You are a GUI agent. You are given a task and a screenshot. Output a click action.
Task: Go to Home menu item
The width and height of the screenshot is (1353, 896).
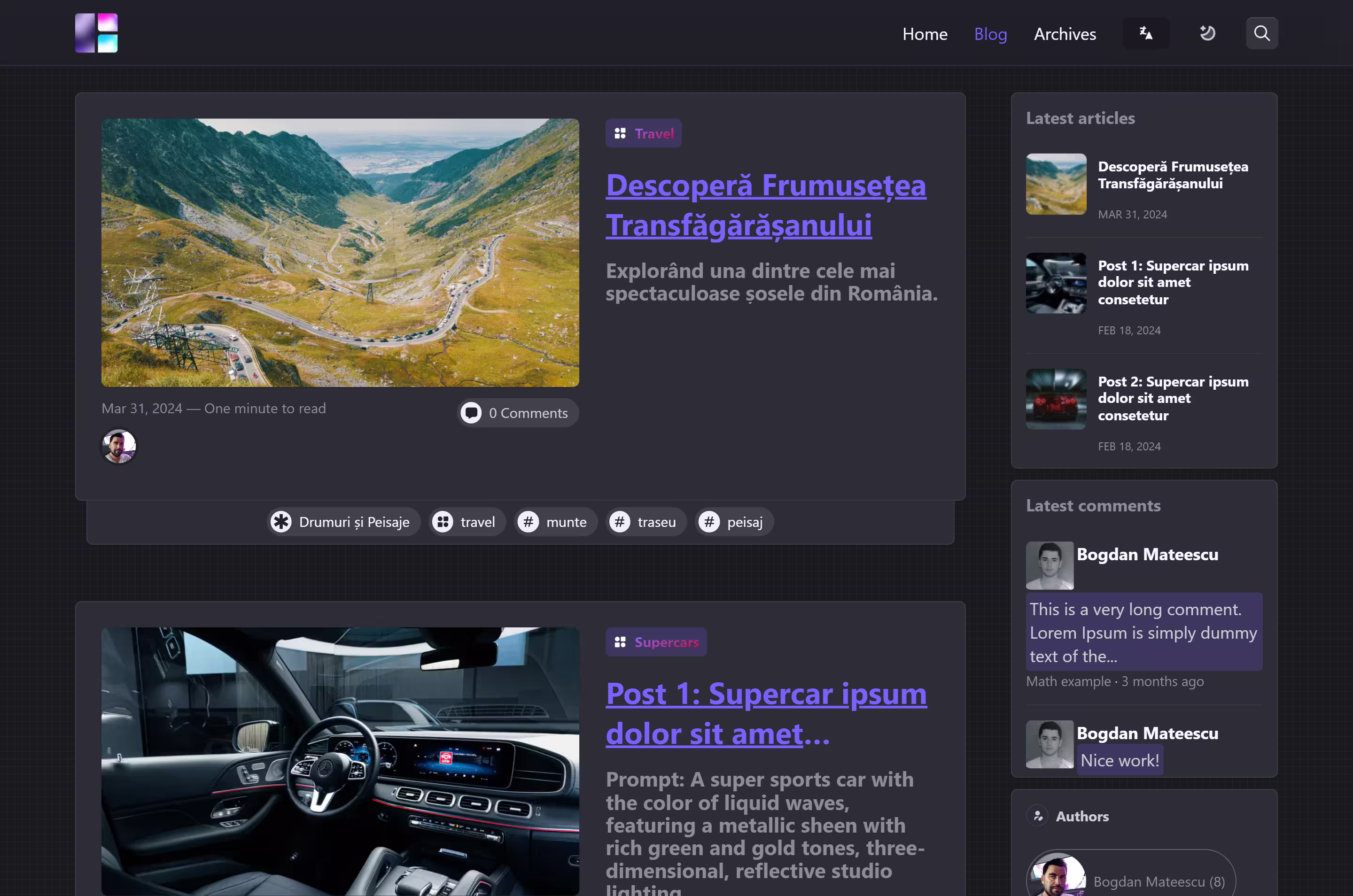(924, 34)
